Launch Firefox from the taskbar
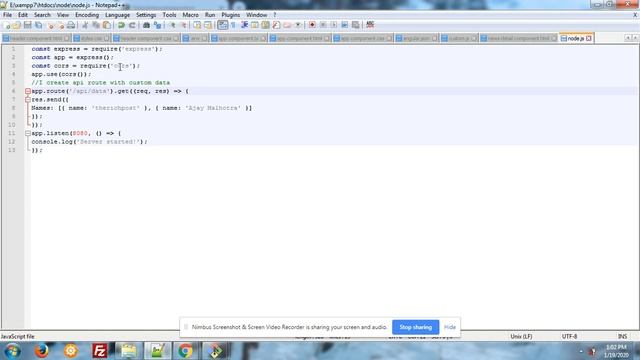The width and height of the screenshot is (640, 360). (x=41, y=351)
